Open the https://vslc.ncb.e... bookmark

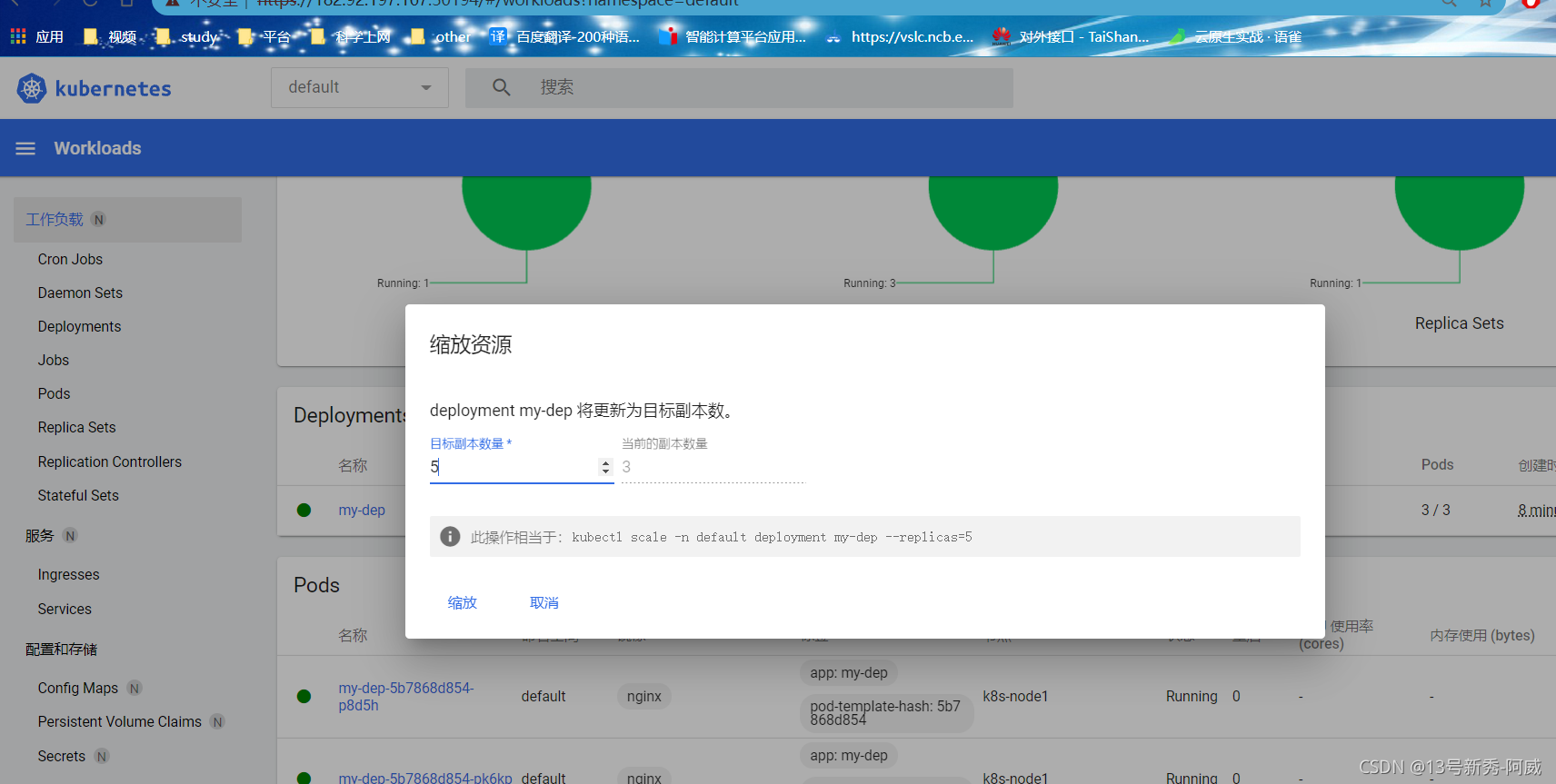click(900, 36)
